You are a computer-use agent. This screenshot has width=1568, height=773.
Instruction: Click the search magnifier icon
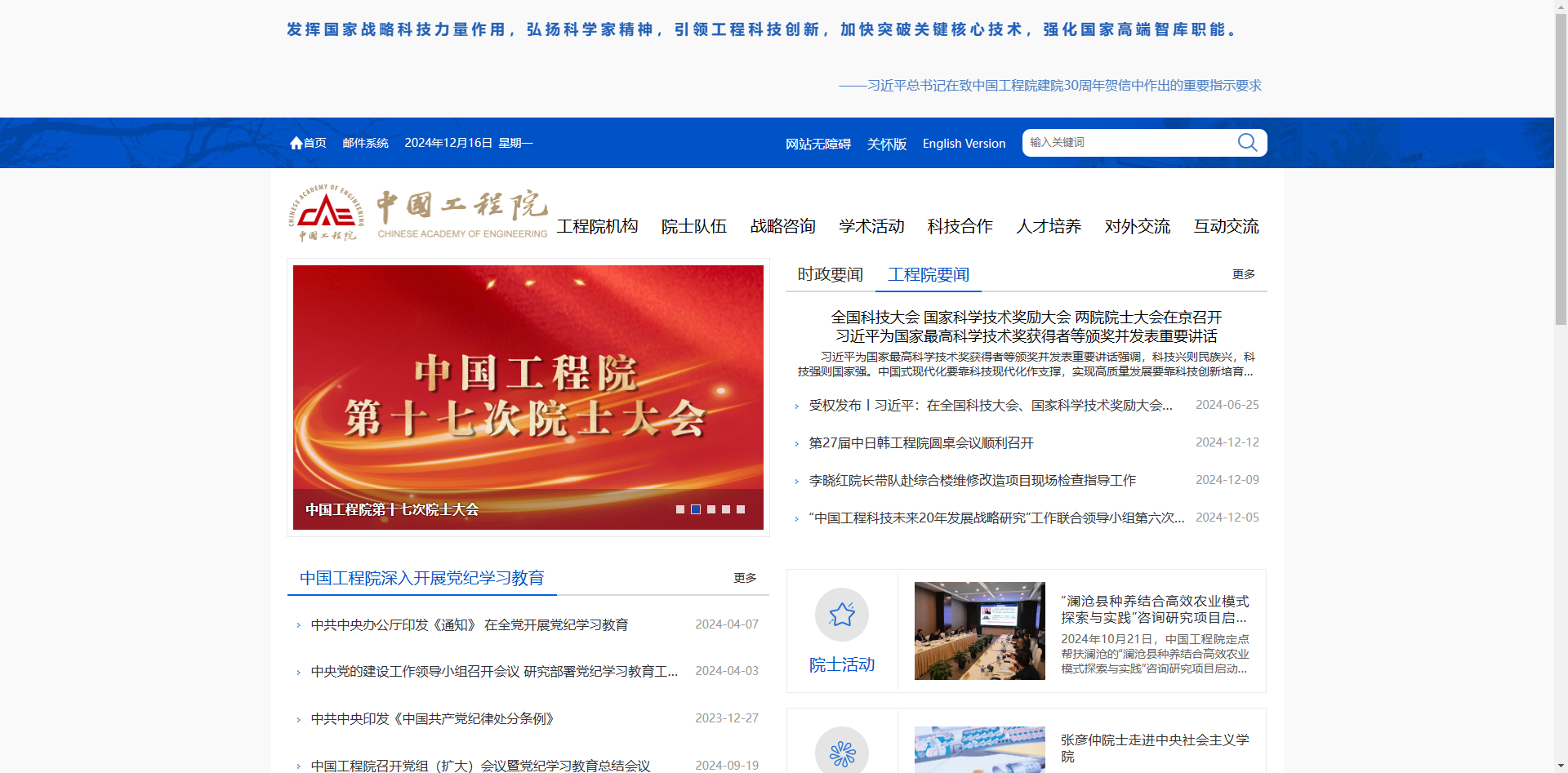pyautogui.click(x=1247, y=142)
